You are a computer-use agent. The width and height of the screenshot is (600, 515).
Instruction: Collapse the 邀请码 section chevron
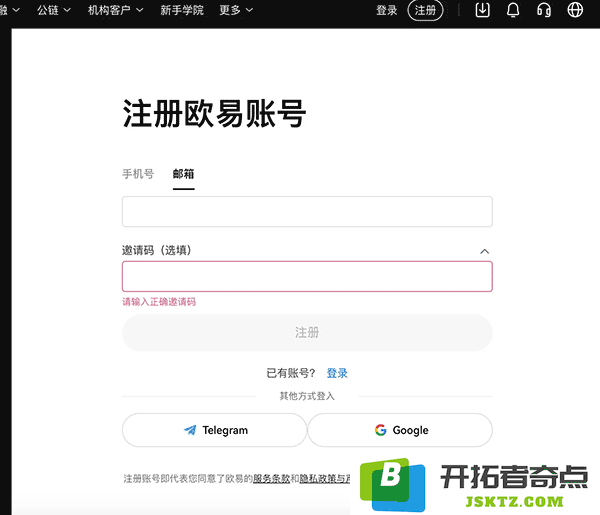pyautogui.click(x=484, y=251)
